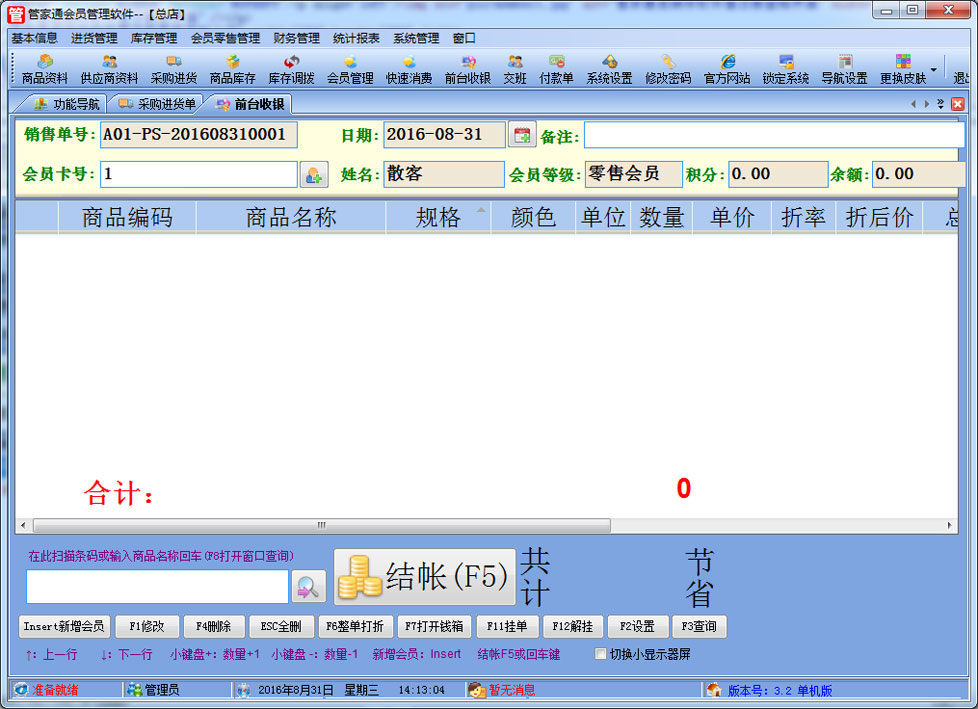
Task: Open 修改密码 from the toolbar
Action: point(667,69)
